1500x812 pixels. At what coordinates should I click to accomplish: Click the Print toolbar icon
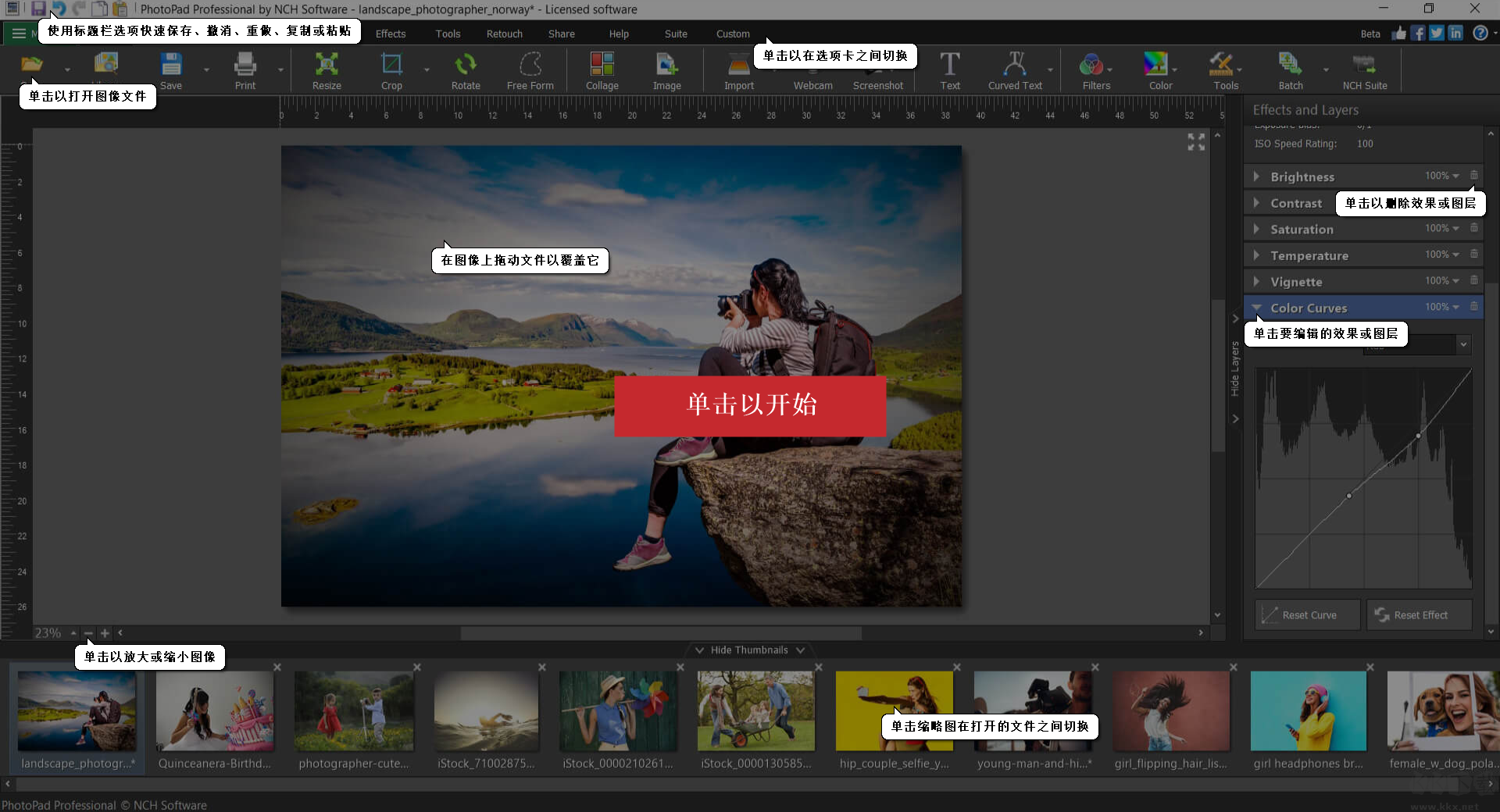click(x=245, y=70)
